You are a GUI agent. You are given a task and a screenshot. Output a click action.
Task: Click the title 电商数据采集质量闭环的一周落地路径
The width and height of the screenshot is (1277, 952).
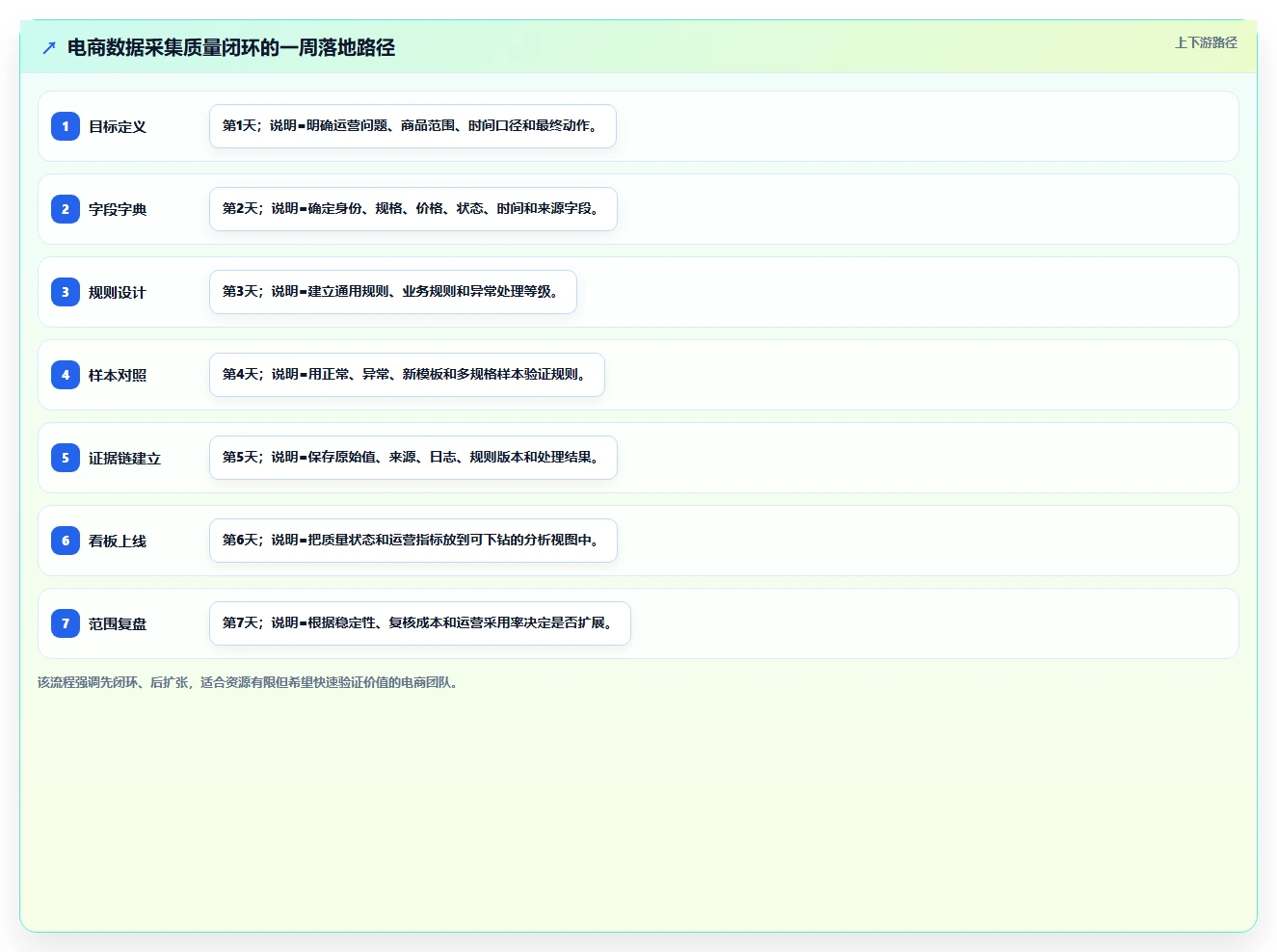click(x=231, y=47)
